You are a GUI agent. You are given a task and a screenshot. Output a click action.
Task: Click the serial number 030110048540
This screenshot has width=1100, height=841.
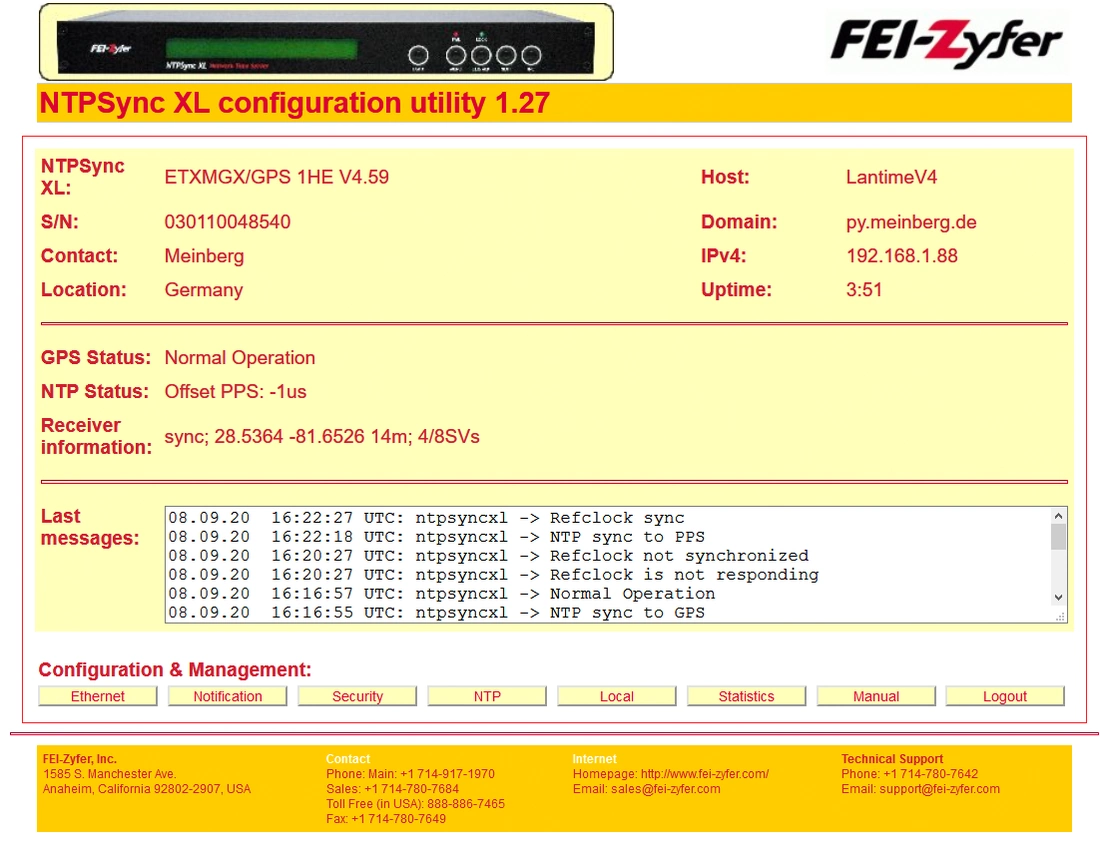pos(227,222)
